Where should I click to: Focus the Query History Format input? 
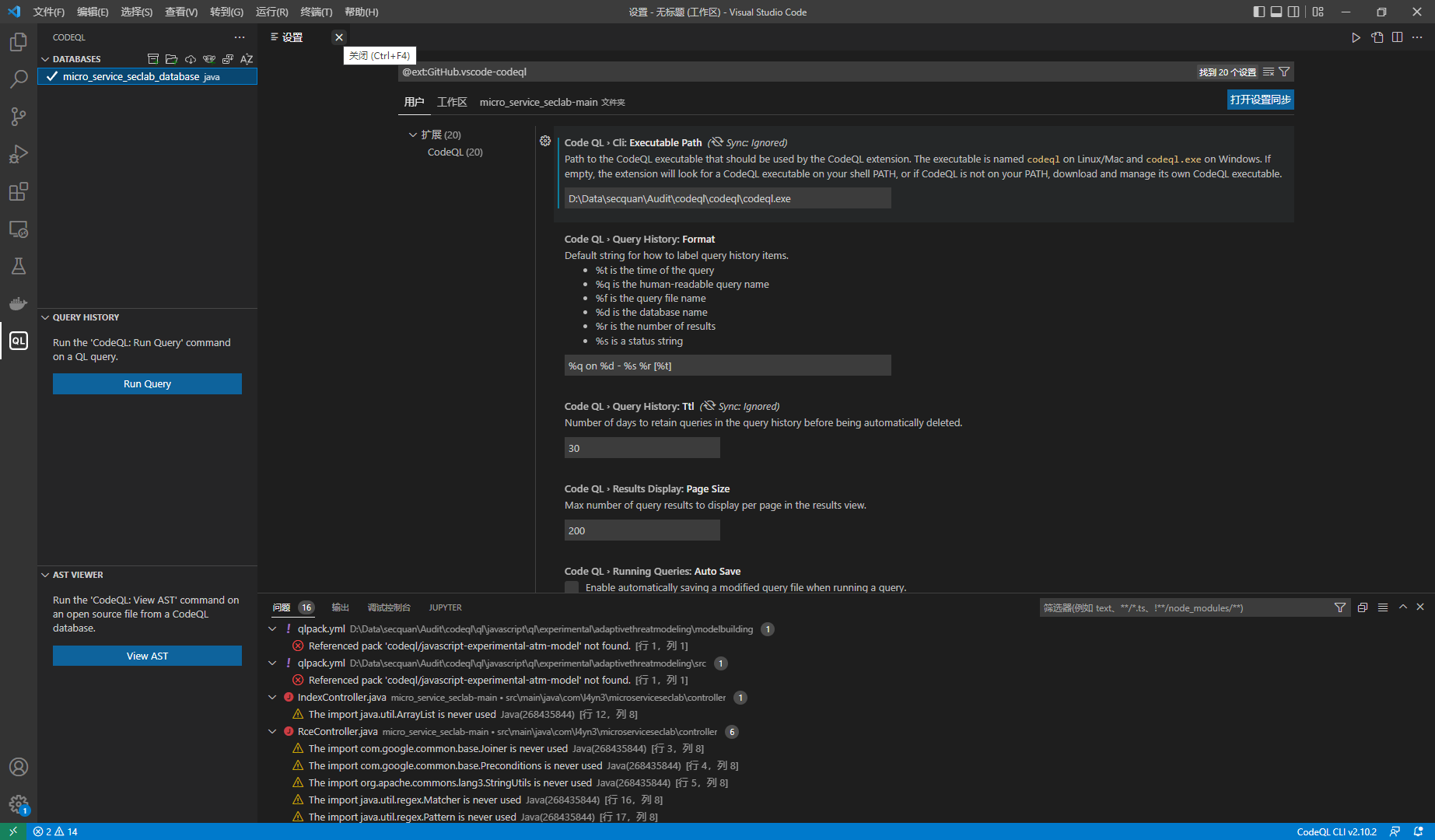coord(727,366)
